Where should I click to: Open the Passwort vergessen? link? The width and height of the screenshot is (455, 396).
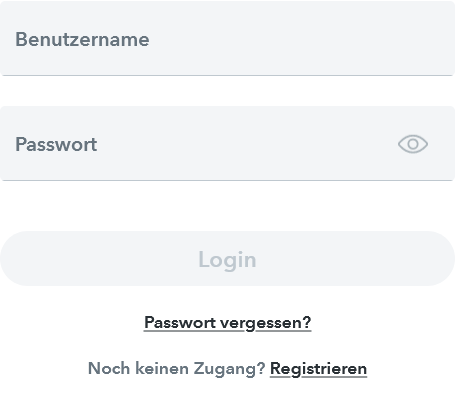pos(228,323)
